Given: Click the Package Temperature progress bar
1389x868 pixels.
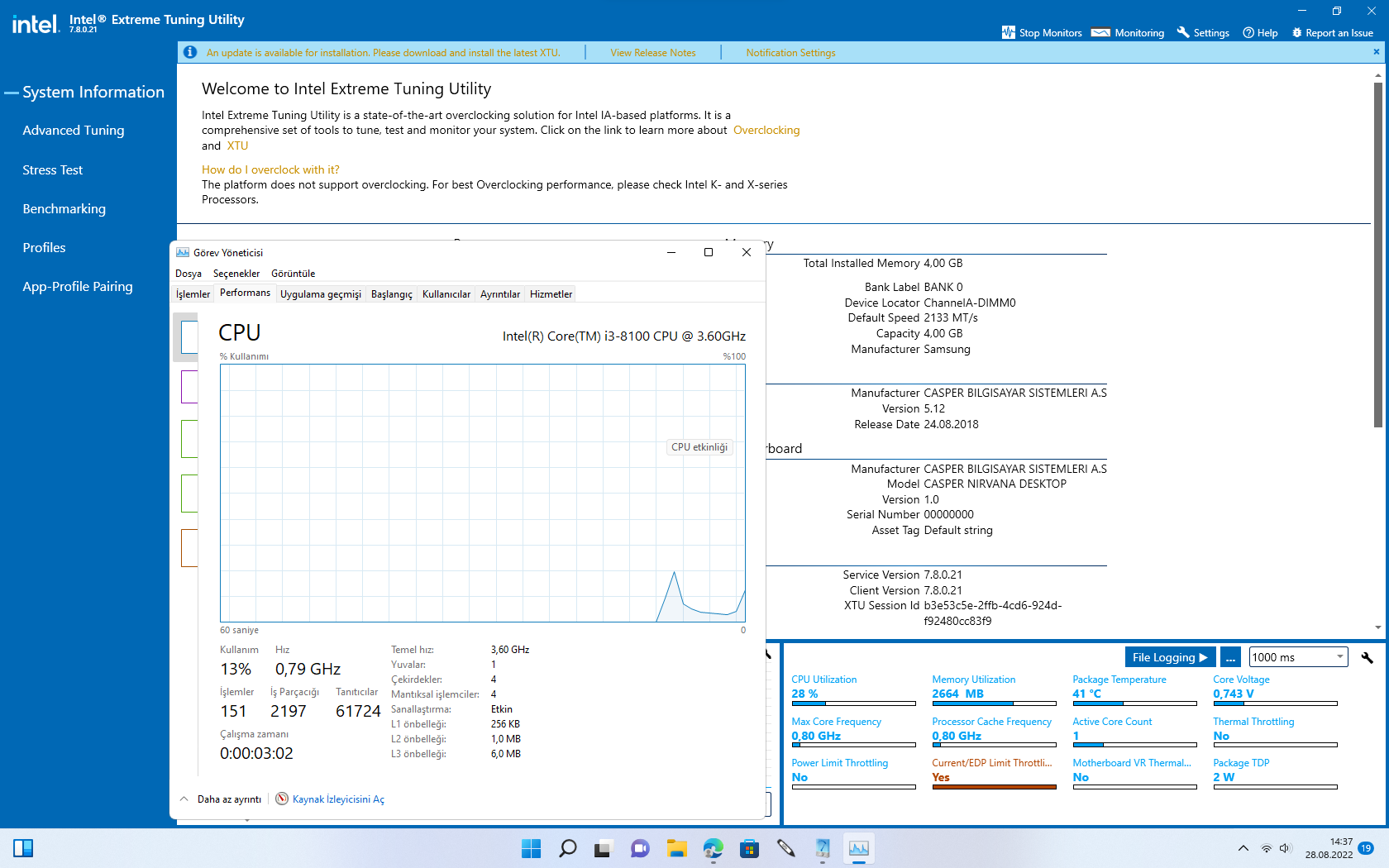Looking at the screenshot, I should point(1135,703).
